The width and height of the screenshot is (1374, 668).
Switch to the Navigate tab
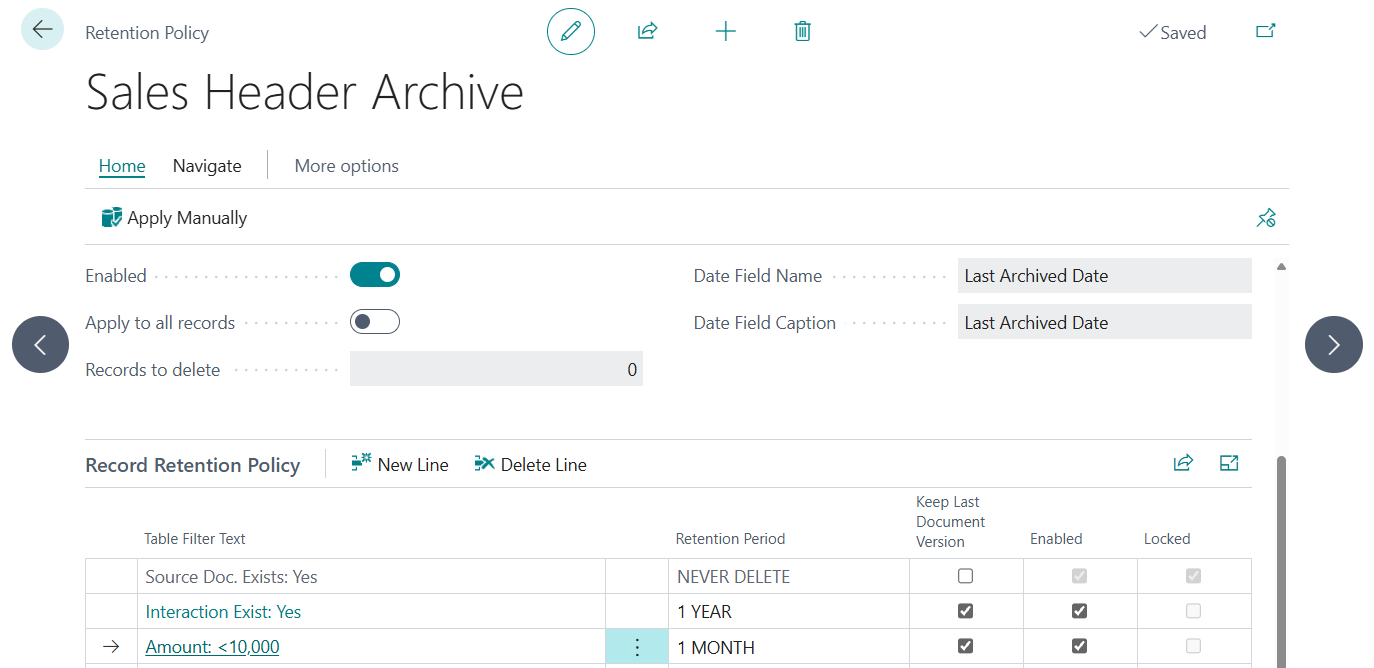pos(206,166)
